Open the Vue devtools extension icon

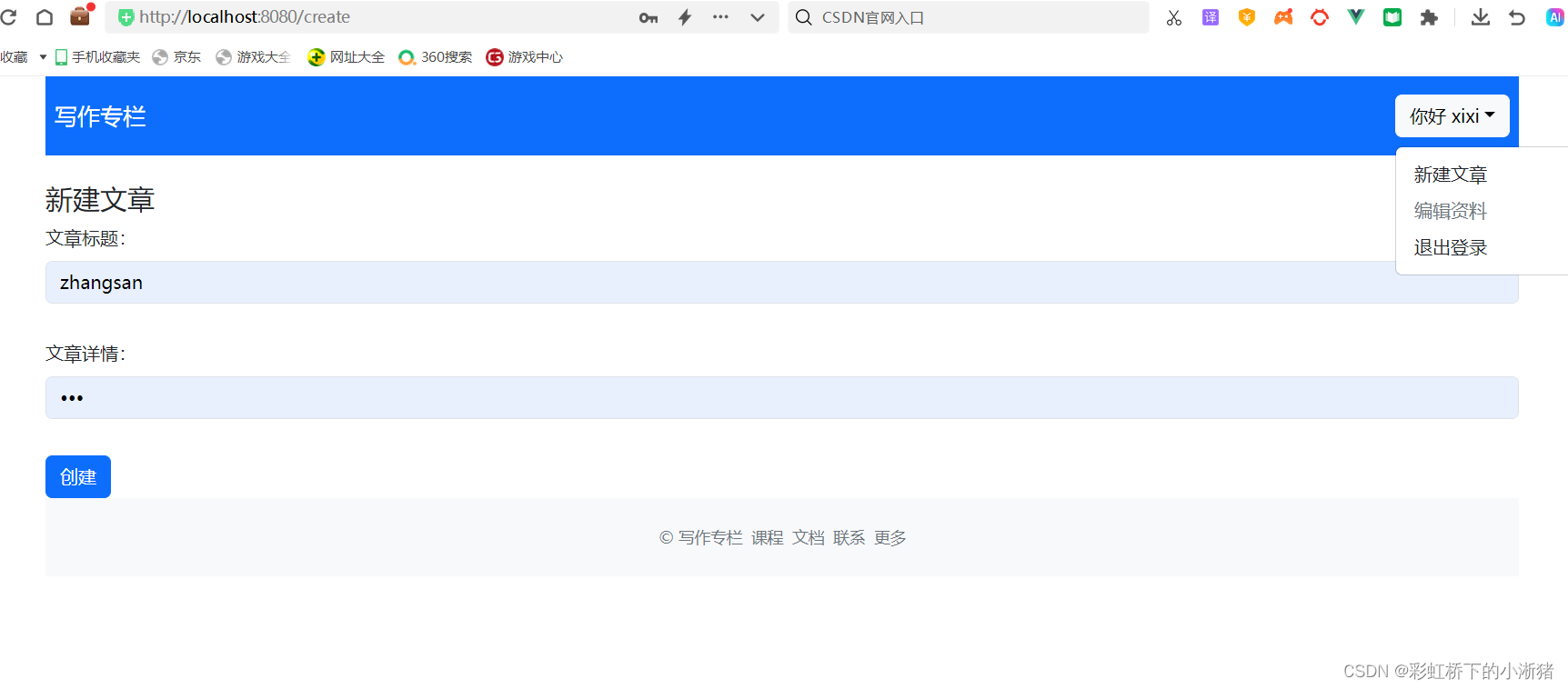(1356, 17)
